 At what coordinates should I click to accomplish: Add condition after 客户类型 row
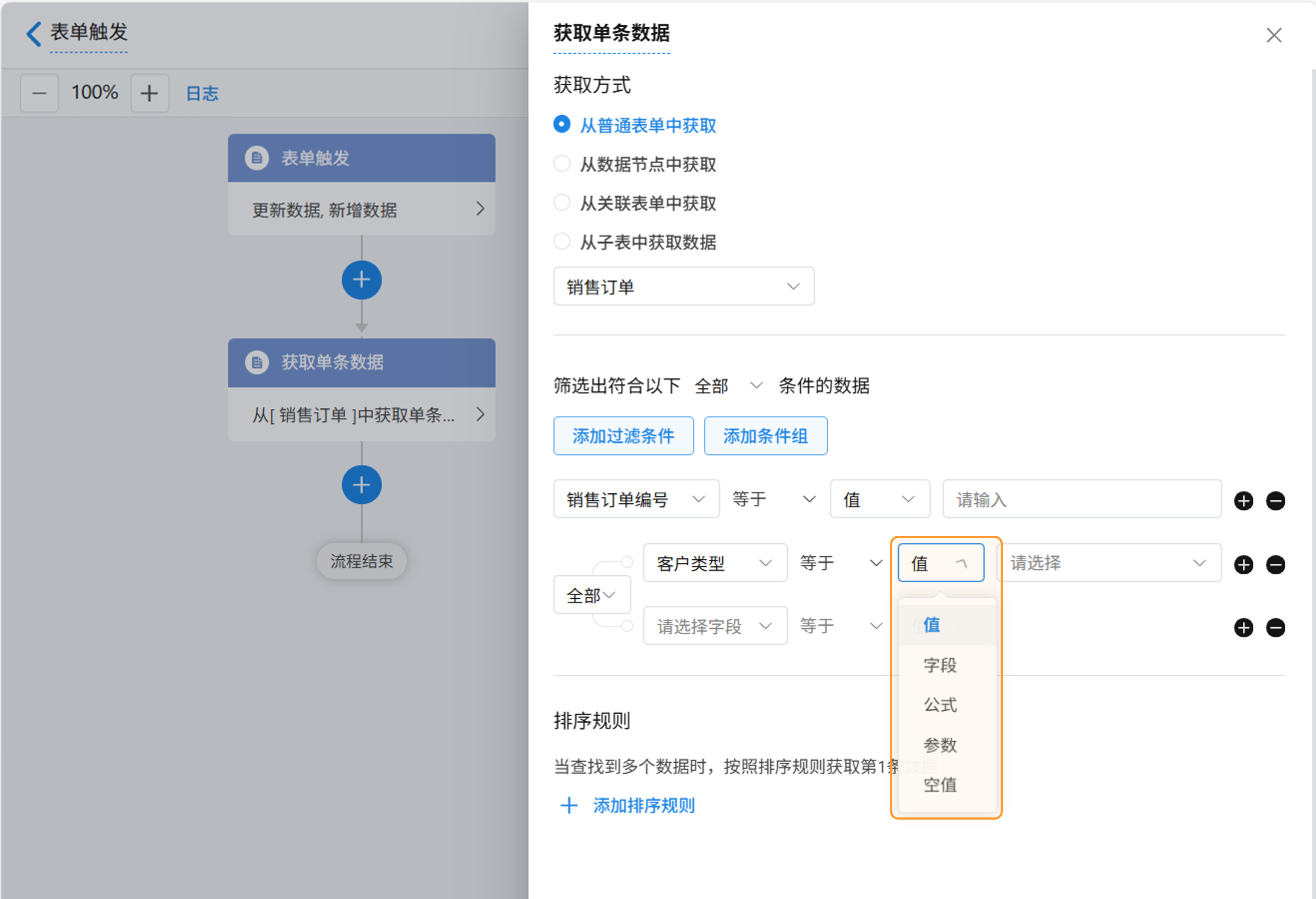(1244, 565)
